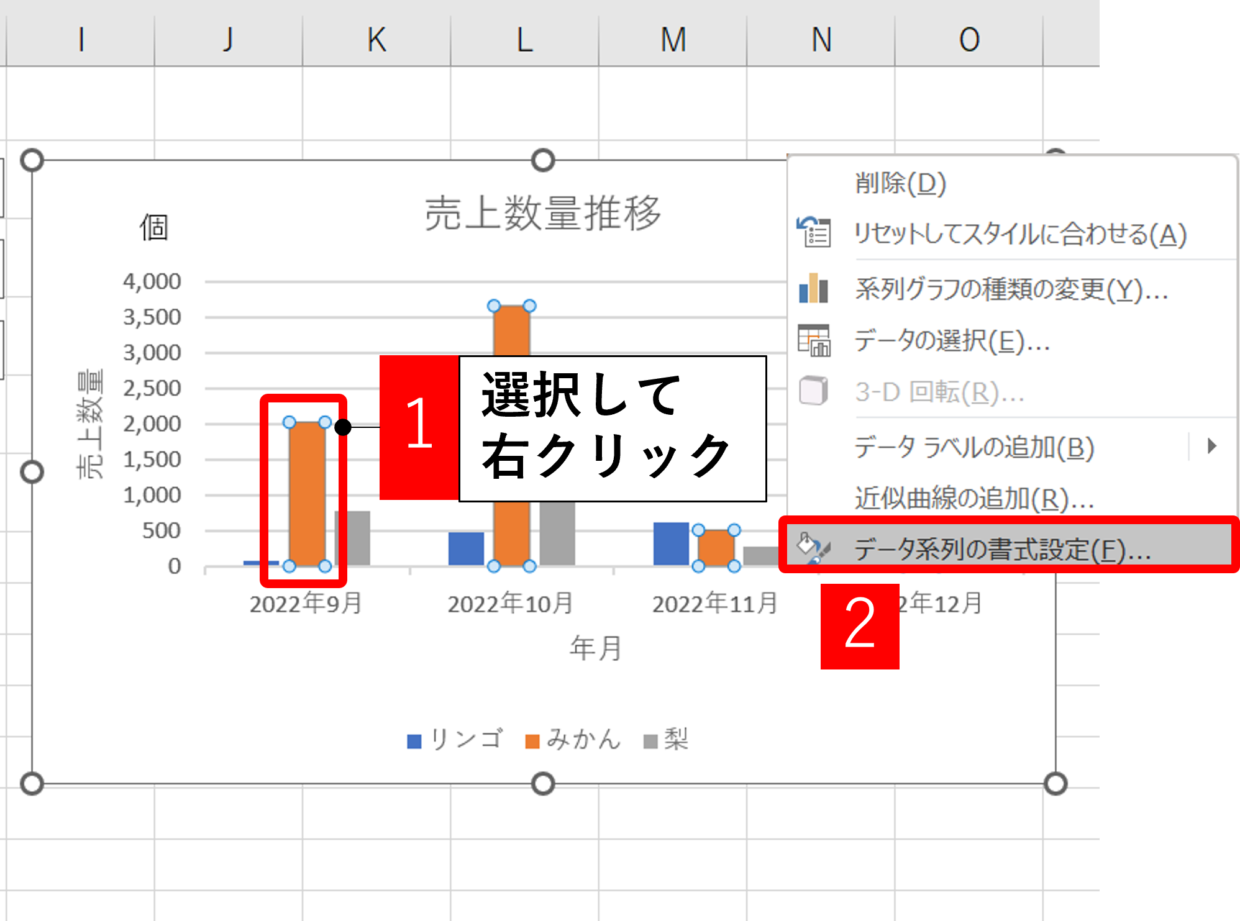
Task: Select column header O
Action: tap(968, 39)
